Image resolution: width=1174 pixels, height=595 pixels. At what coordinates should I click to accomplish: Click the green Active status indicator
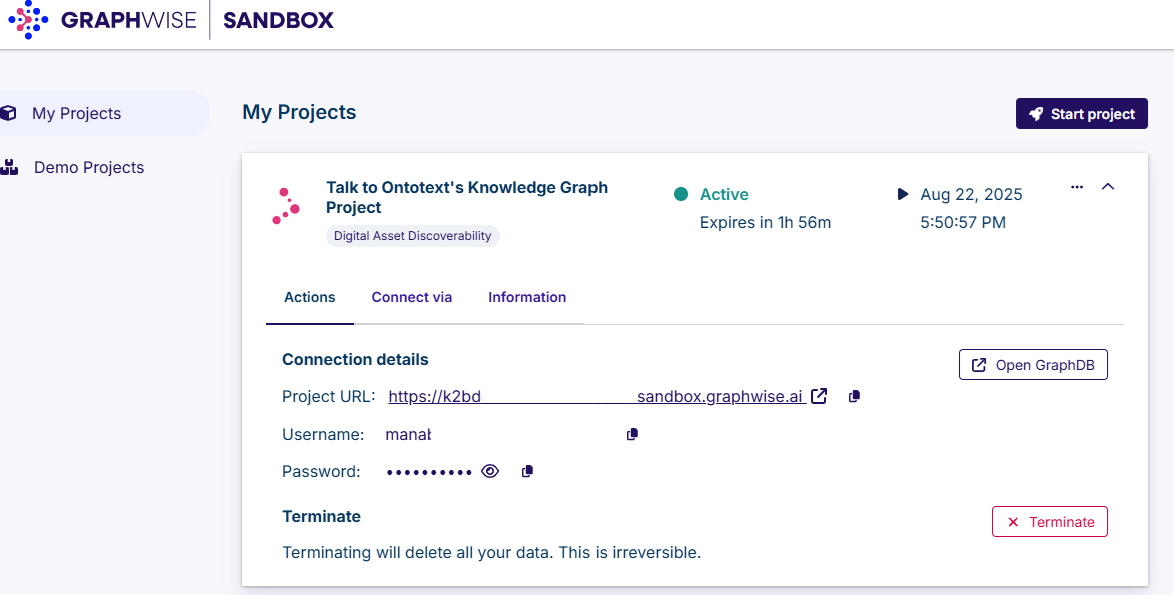681,194
